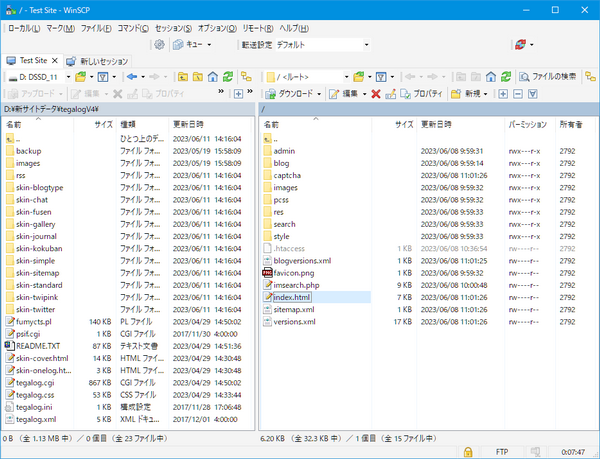Screen dimensions: 600x459
Task: Click remote selection filter icon beside minus
Action: (533, 94)
